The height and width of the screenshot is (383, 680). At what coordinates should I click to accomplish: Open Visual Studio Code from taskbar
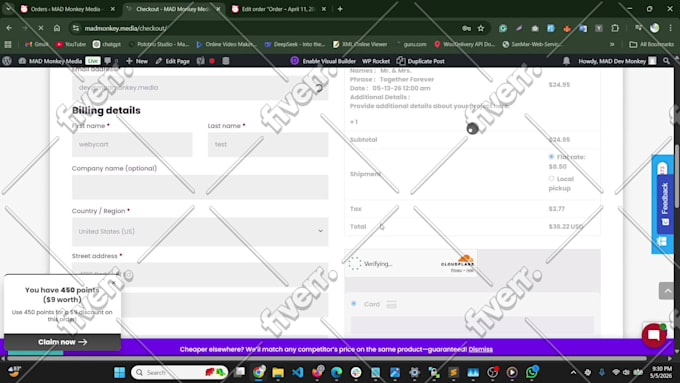point(298,372)
